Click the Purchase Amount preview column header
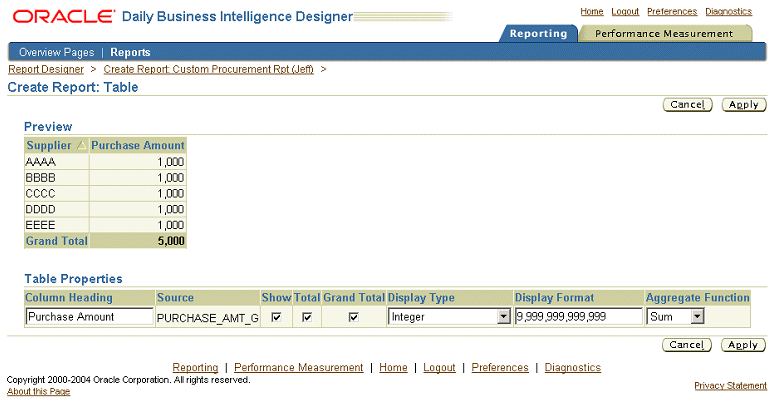 pyautogui.click(x=138, y=145)
